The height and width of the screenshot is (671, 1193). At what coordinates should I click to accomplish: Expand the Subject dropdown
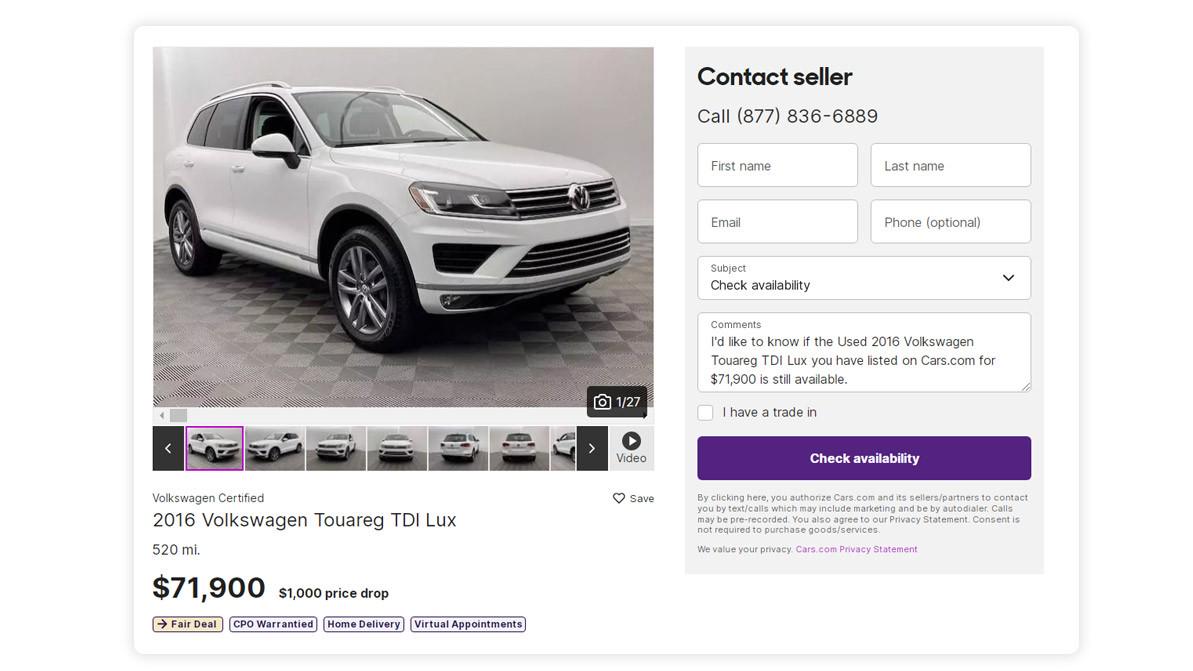click(x=864, y=278)
